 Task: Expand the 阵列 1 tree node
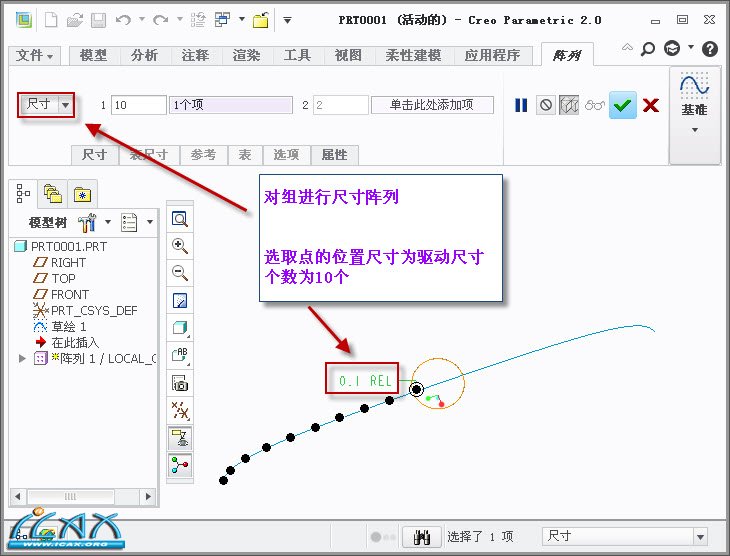coord(22,359)
